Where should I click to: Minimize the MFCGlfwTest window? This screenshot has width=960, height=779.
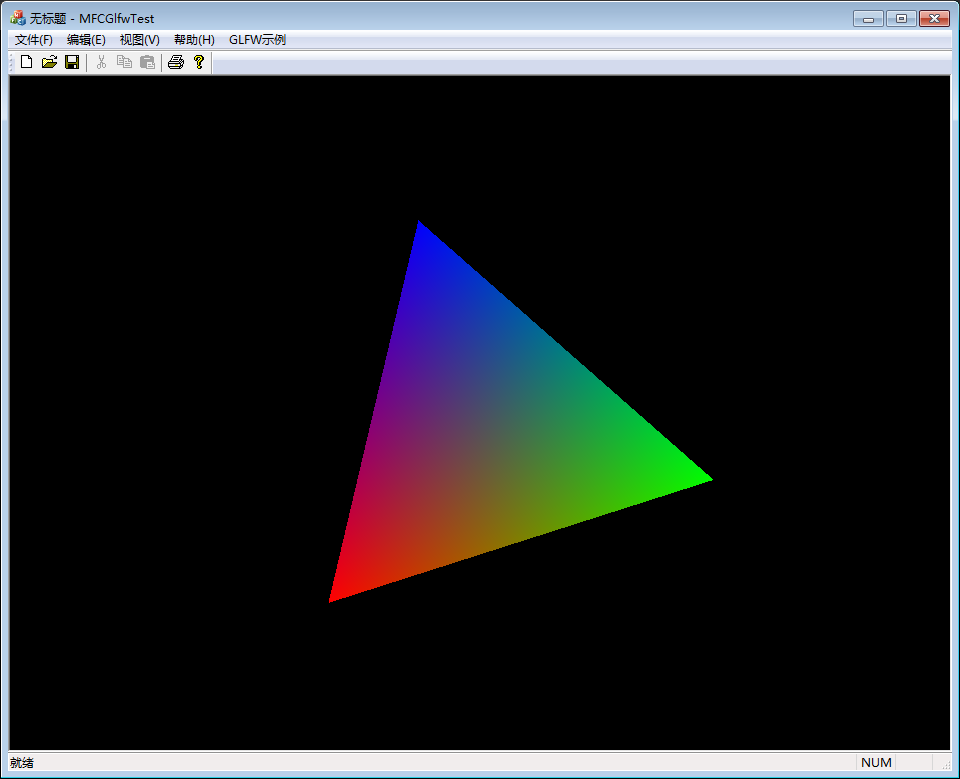point(868,18)
